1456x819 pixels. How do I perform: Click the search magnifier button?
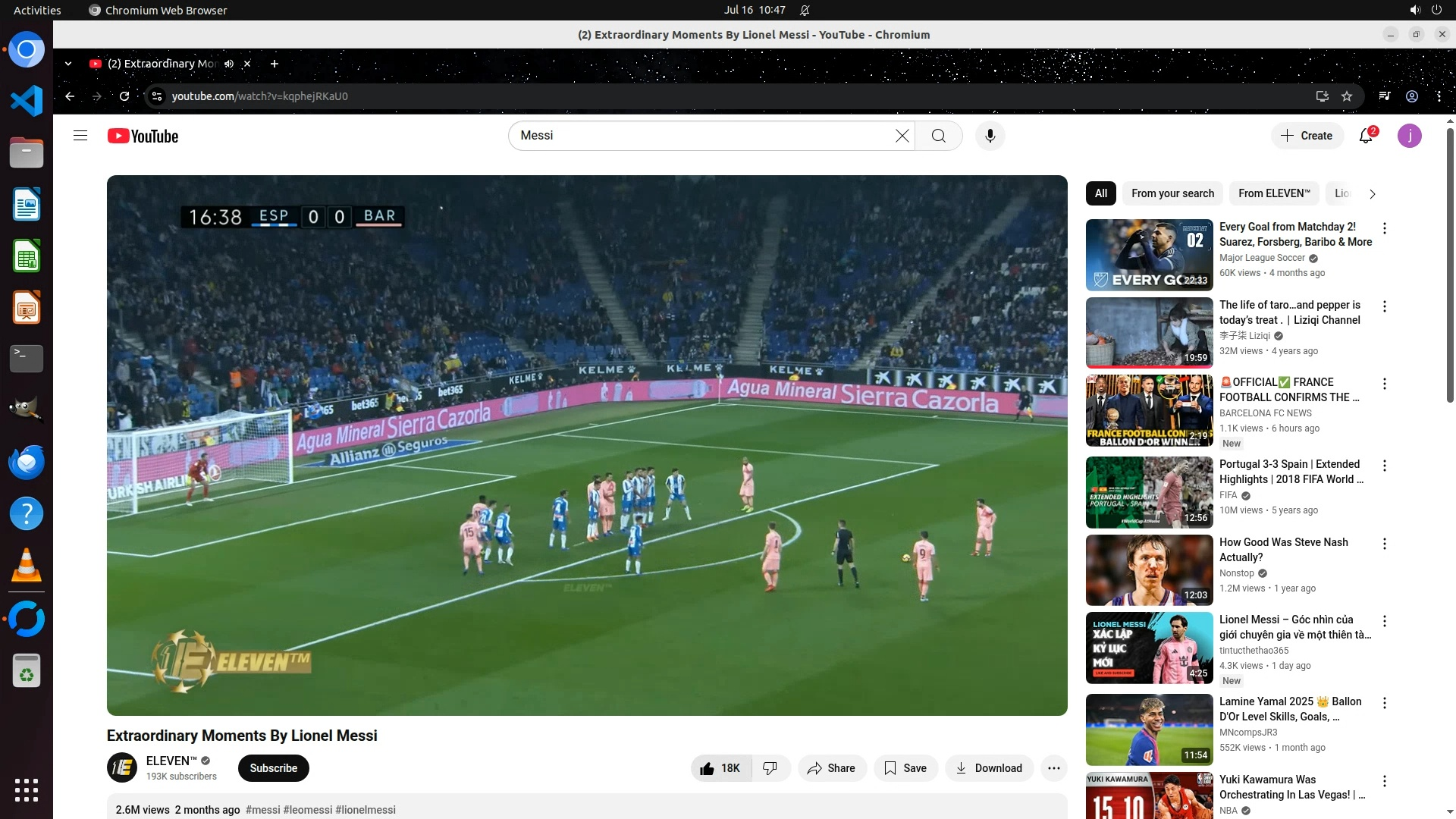point(938,136)
